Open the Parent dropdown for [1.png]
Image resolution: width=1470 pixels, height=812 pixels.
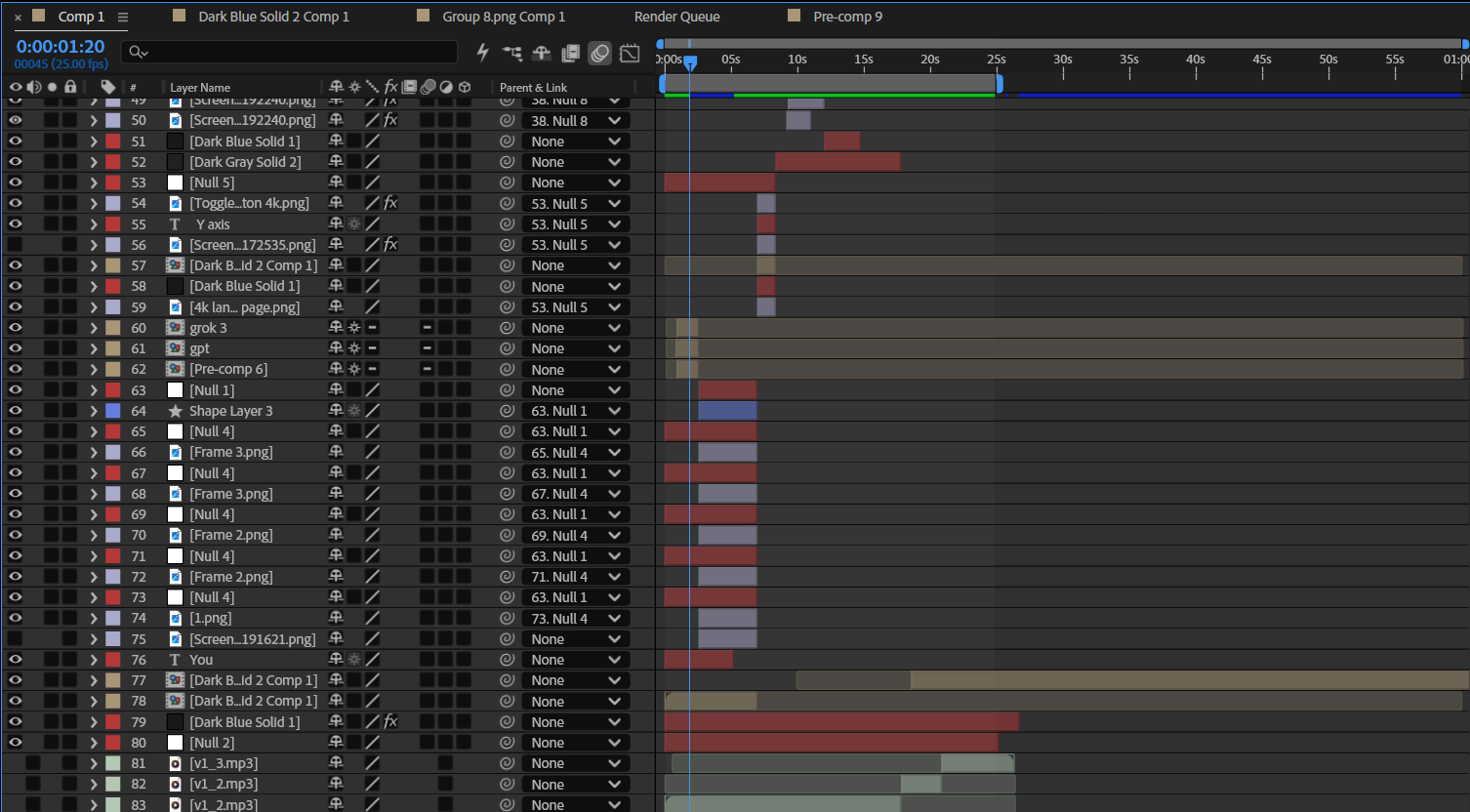pyautogui.click(x=576, y=618)
